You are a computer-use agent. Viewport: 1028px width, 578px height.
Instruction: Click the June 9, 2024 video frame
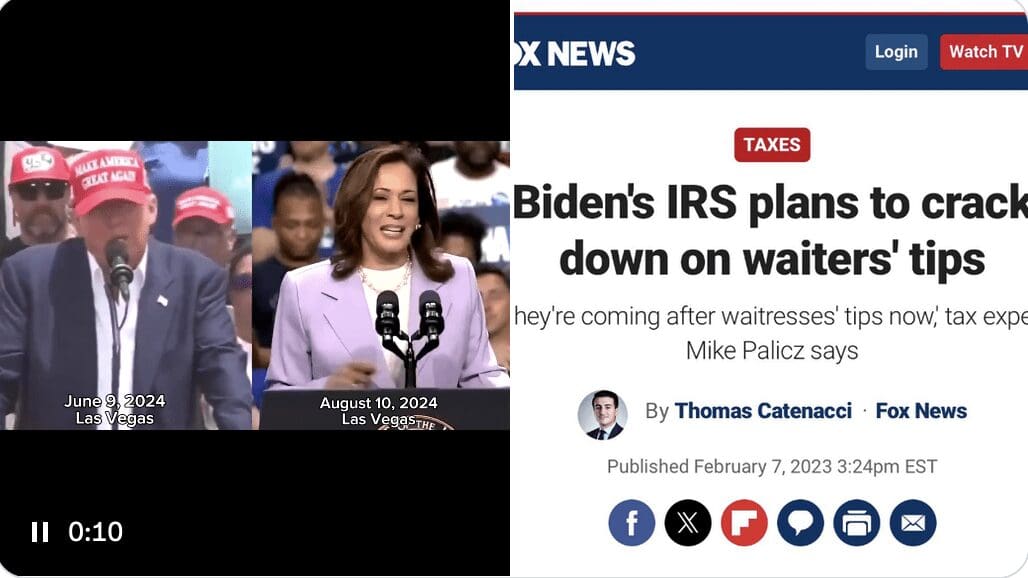[126, 286]
